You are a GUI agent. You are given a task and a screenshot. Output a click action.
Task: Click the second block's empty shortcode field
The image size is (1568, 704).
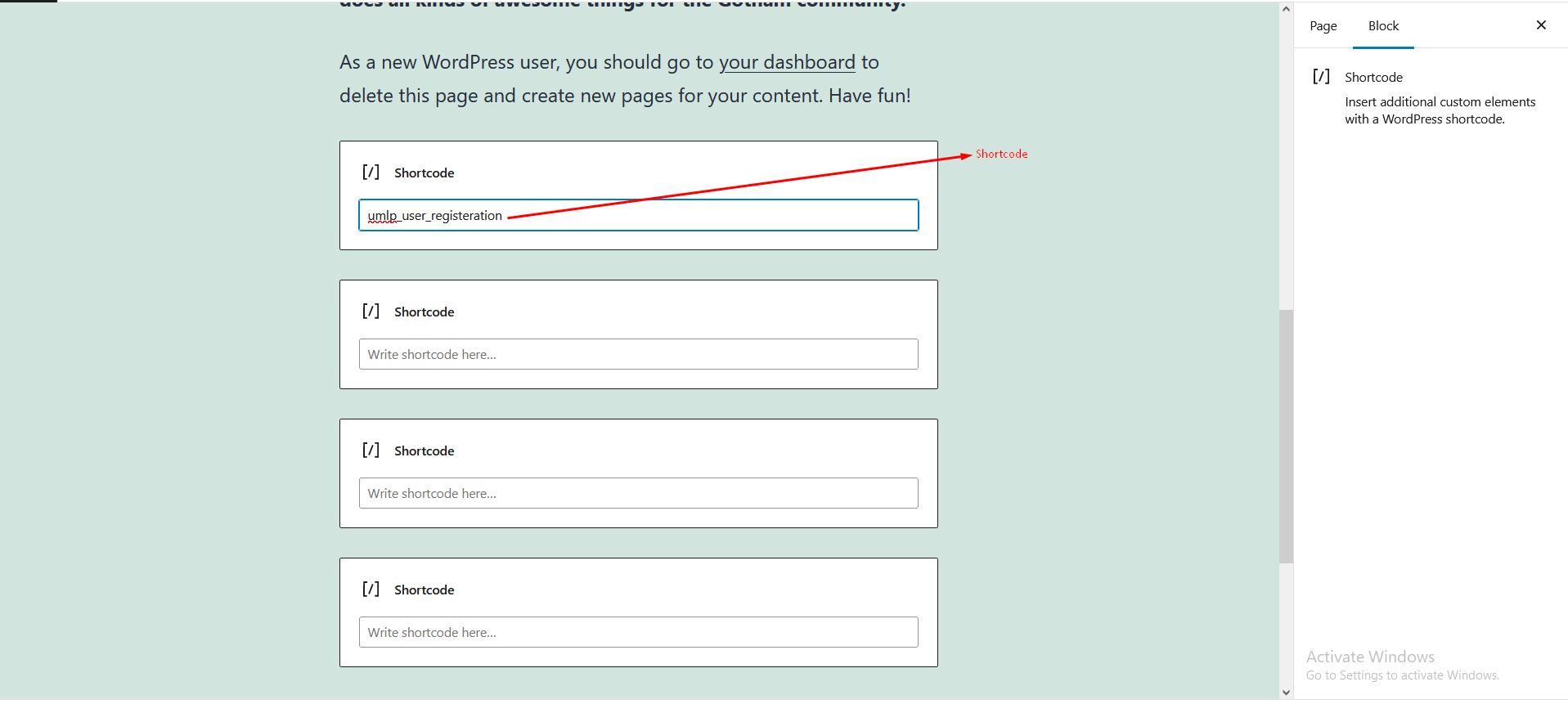click(638, 354)
